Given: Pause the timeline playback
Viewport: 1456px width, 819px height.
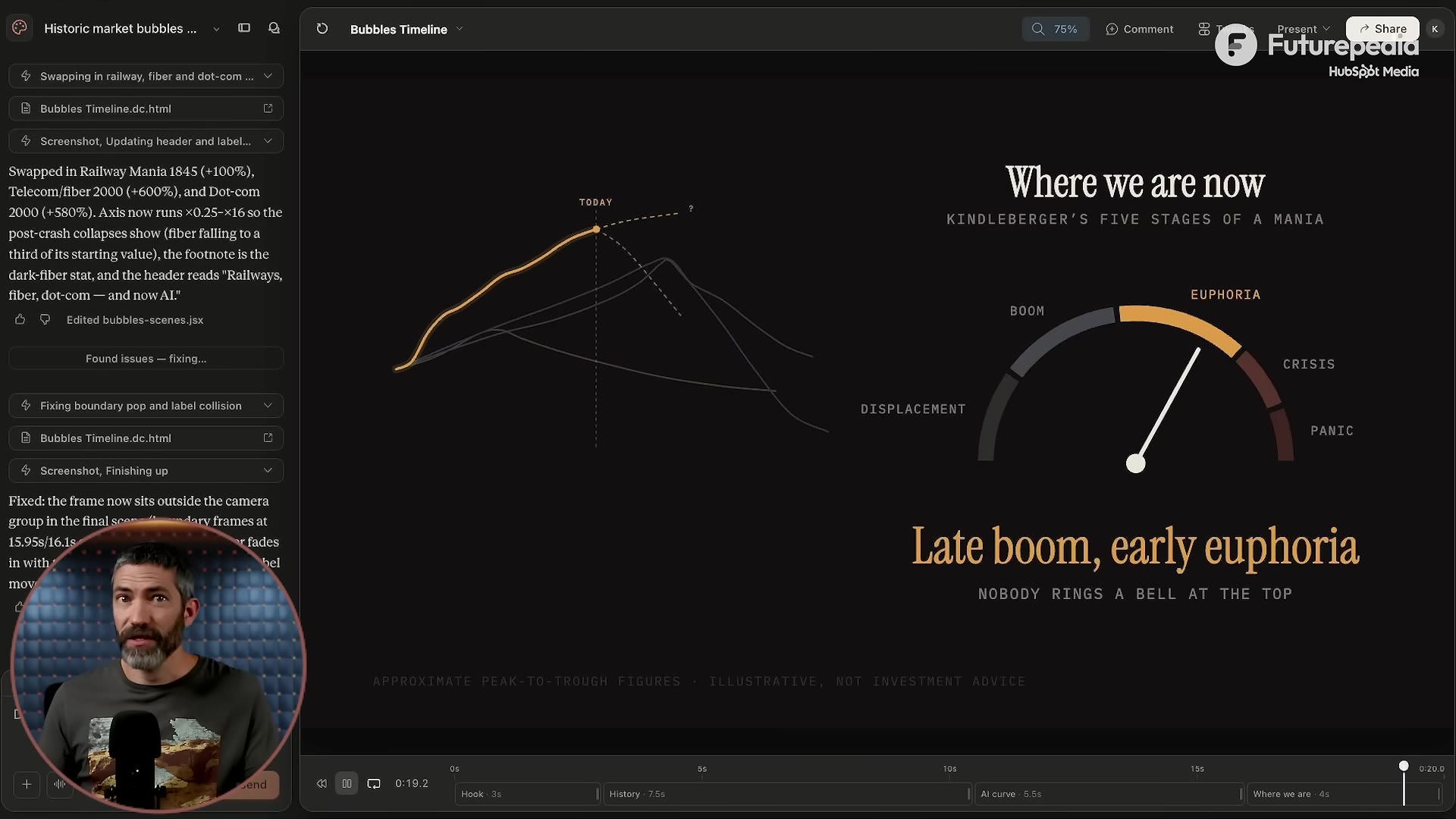Looking at the screenshot, I should pyautogui.click(x=347, y=783).
